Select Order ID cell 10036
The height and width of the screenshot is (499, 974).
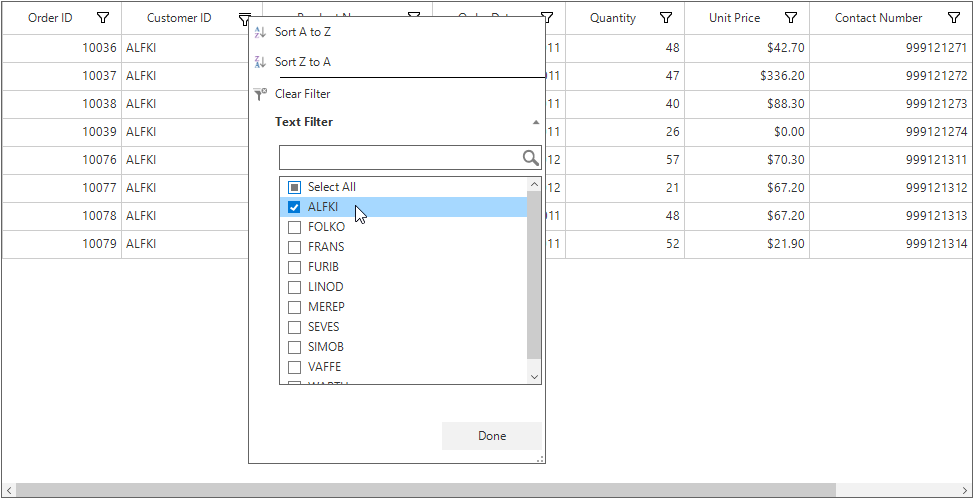61,48
